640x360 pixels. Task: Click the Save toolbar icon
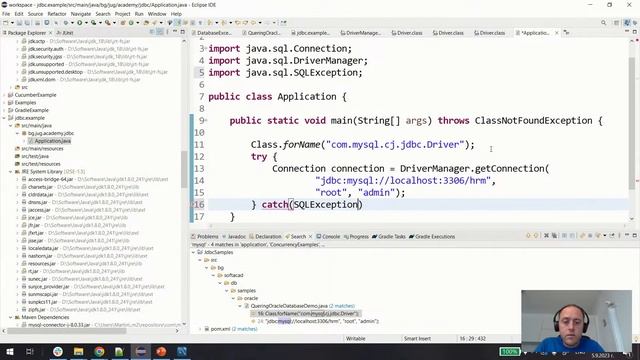(19, 23)
